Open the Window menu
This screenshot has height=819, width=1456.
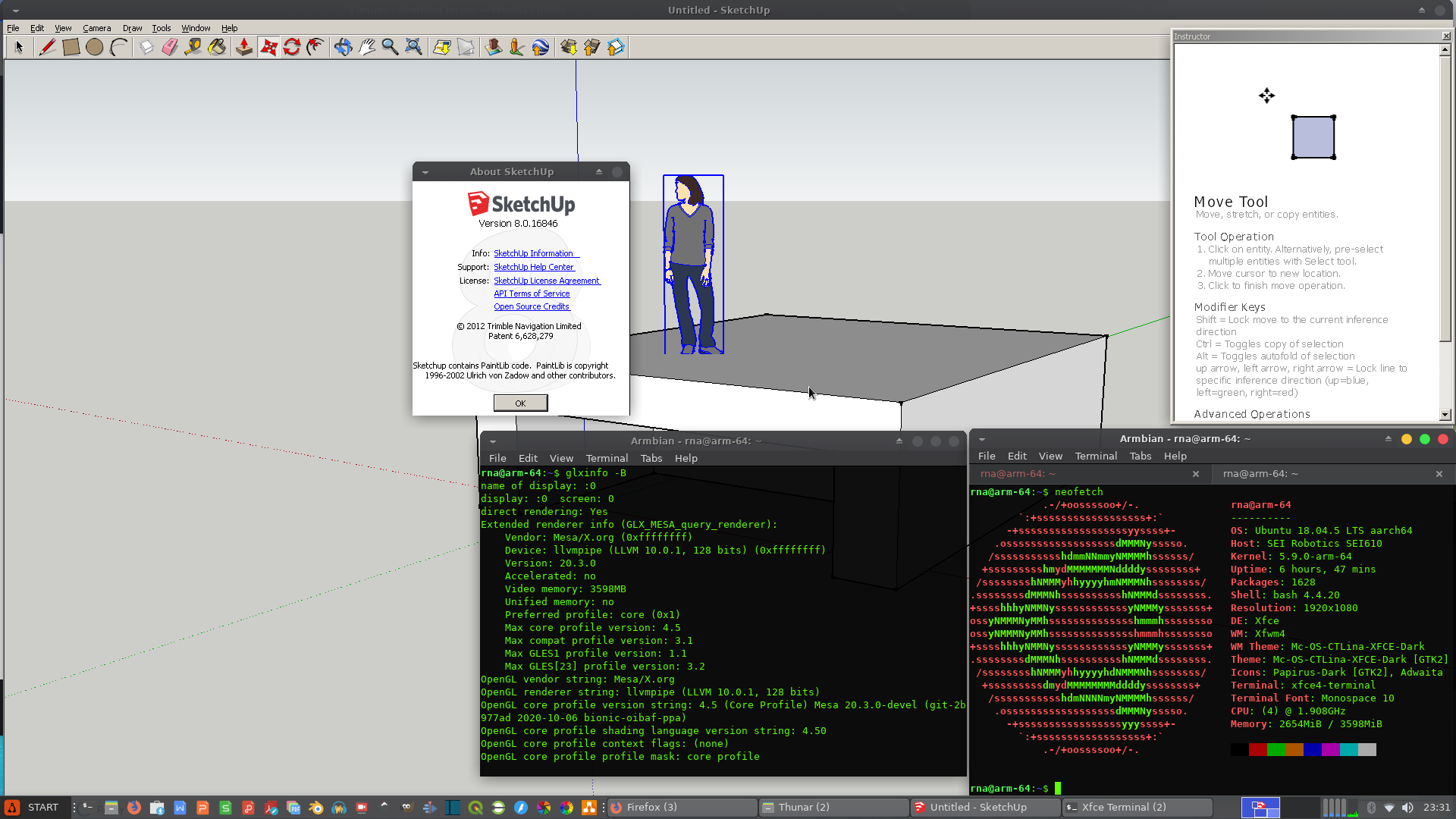click(196, 28)
